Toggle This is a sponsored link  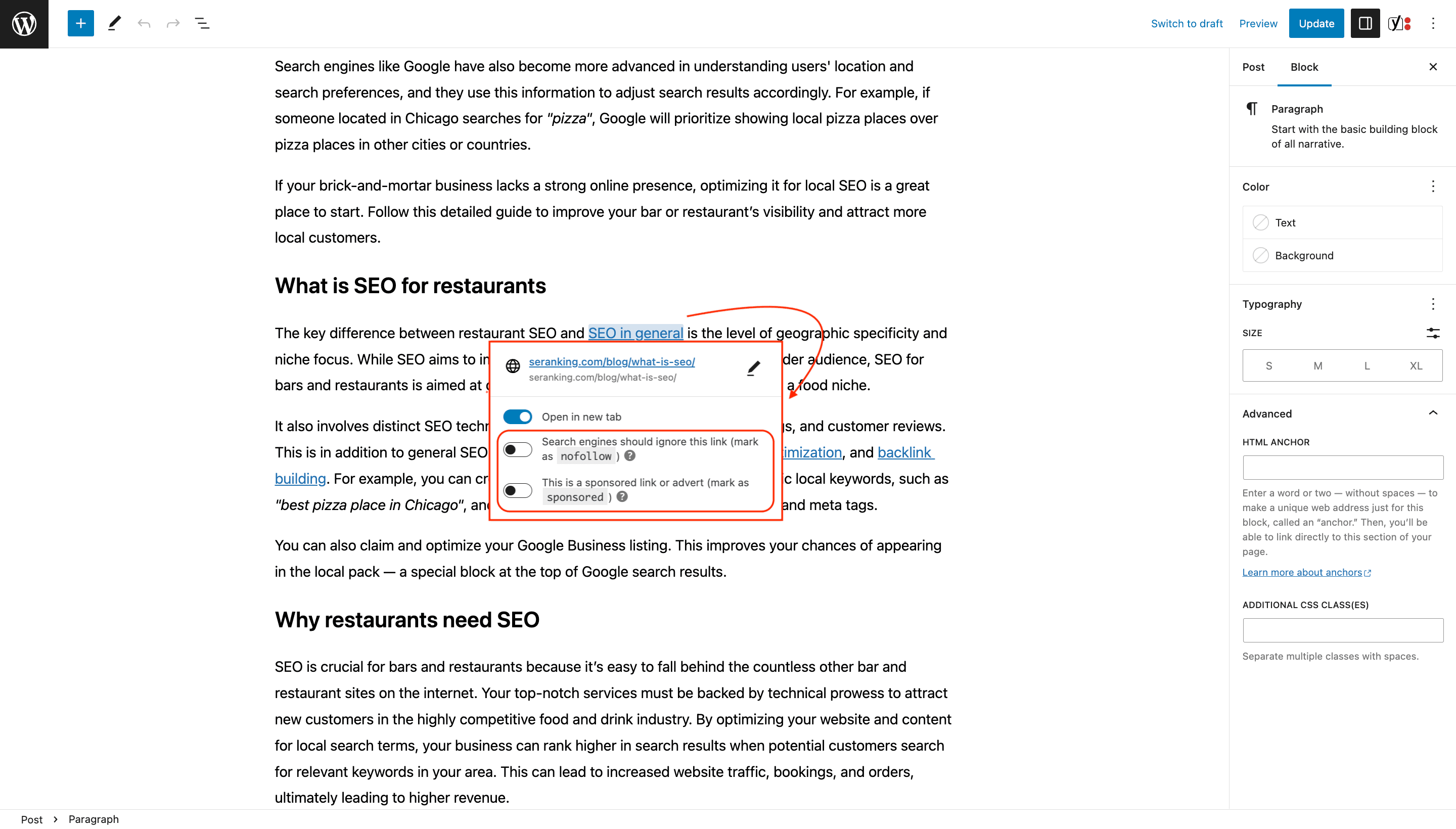517,489
